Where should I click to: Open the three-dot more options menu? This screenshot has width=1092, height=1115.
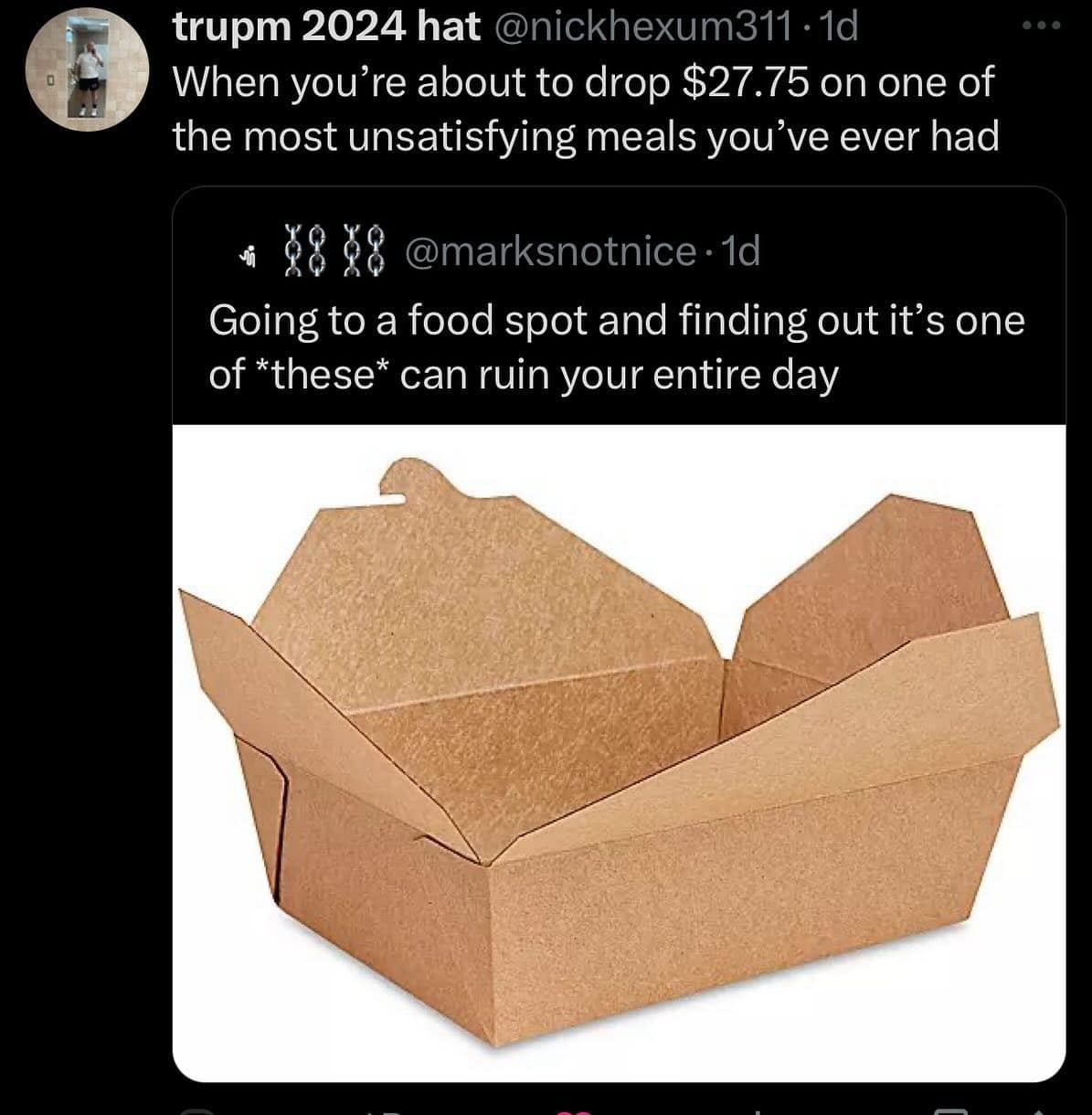click(x=1041, y=27)
